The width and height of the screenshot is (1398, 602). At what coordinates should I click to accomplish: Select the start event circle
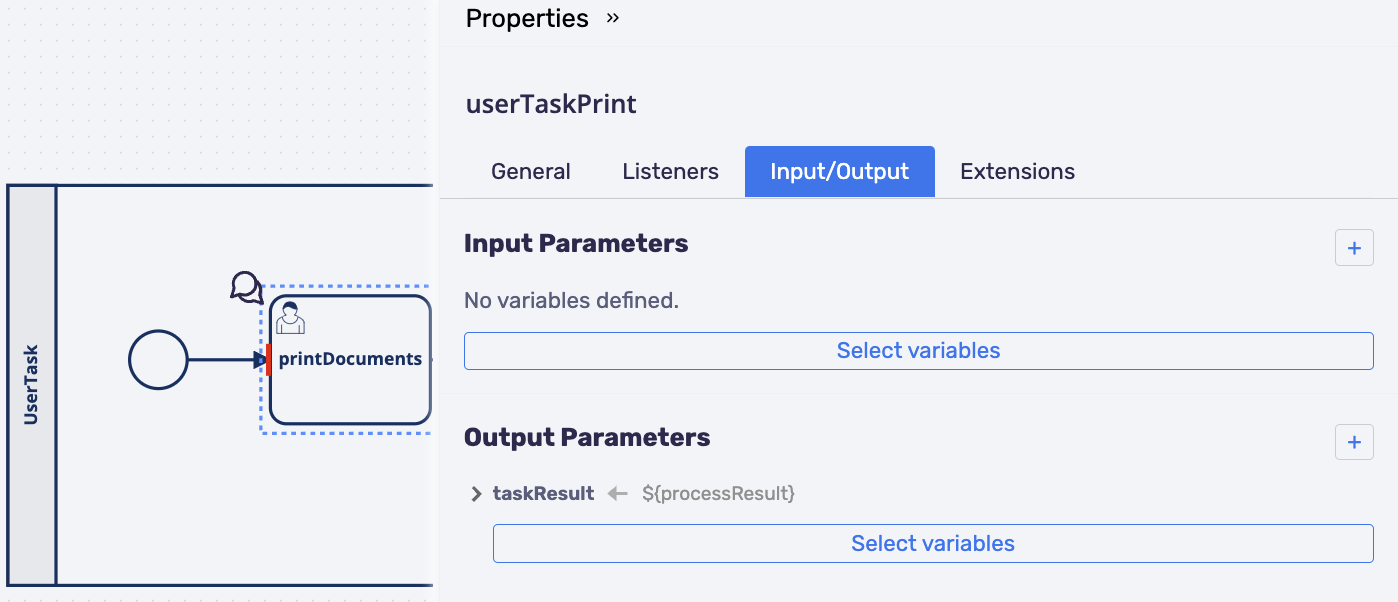tap(158, 360)
